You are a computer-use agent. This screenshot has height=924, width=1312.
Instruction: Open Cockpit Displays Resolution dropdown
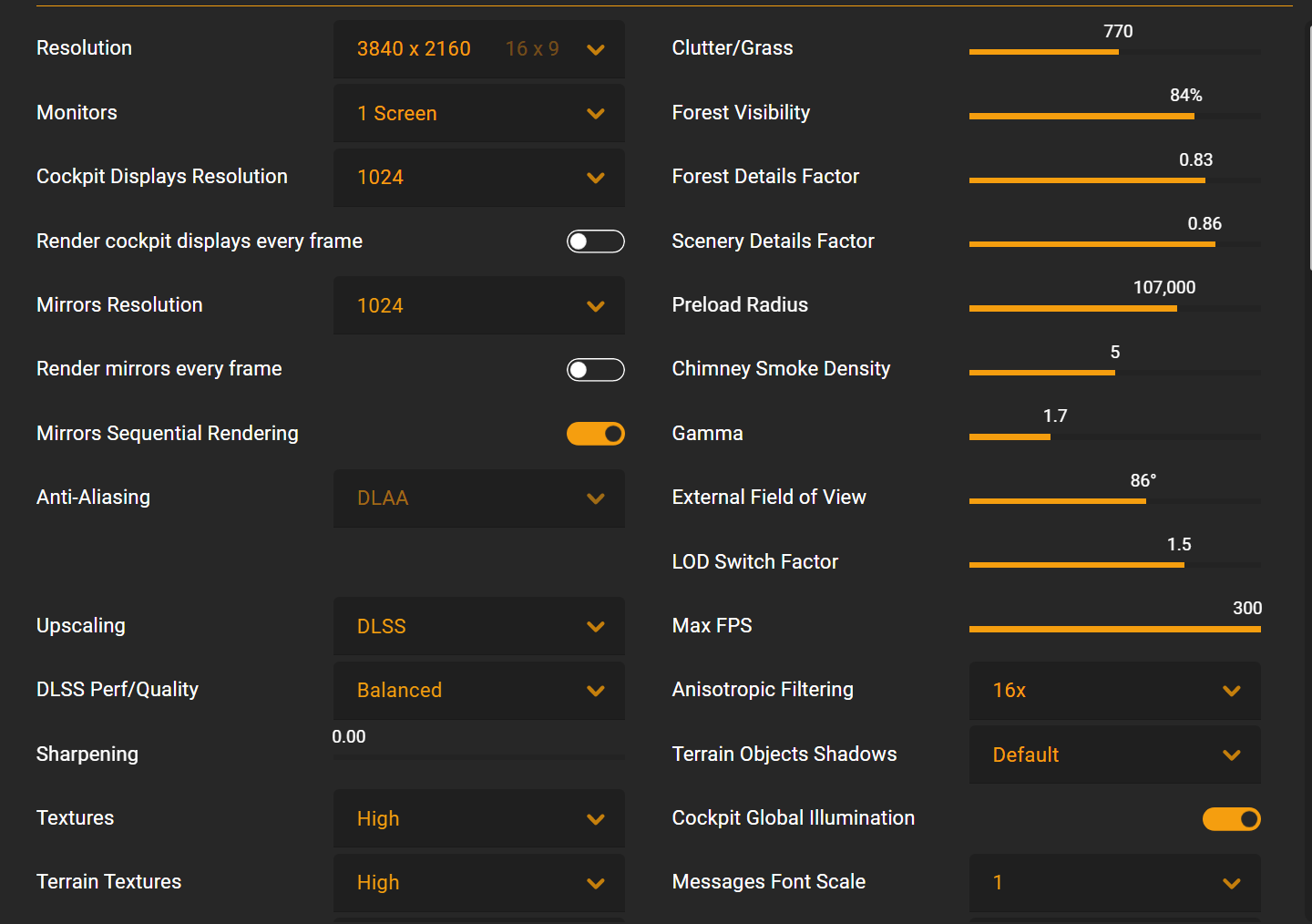click(478, 178)
